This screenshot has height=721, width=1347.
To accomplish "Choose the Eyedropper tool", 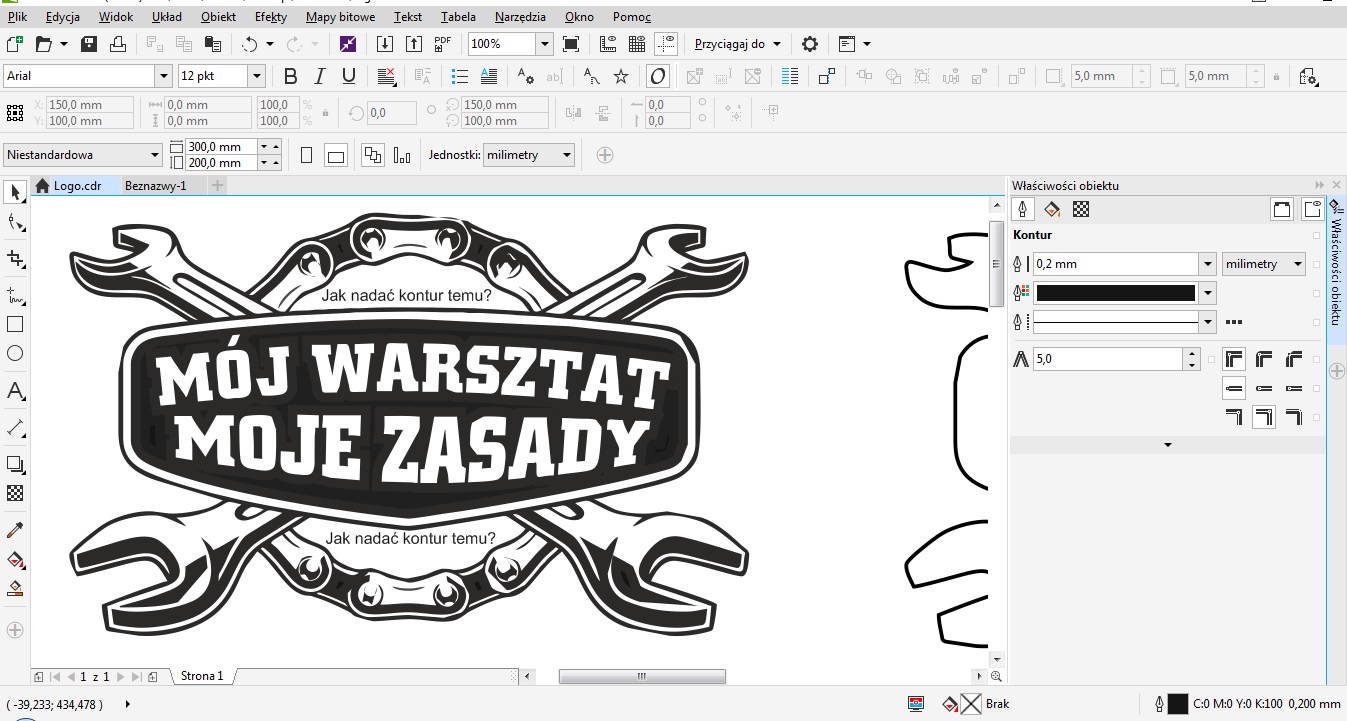I will pyautogui.click(x=15, y=529).
